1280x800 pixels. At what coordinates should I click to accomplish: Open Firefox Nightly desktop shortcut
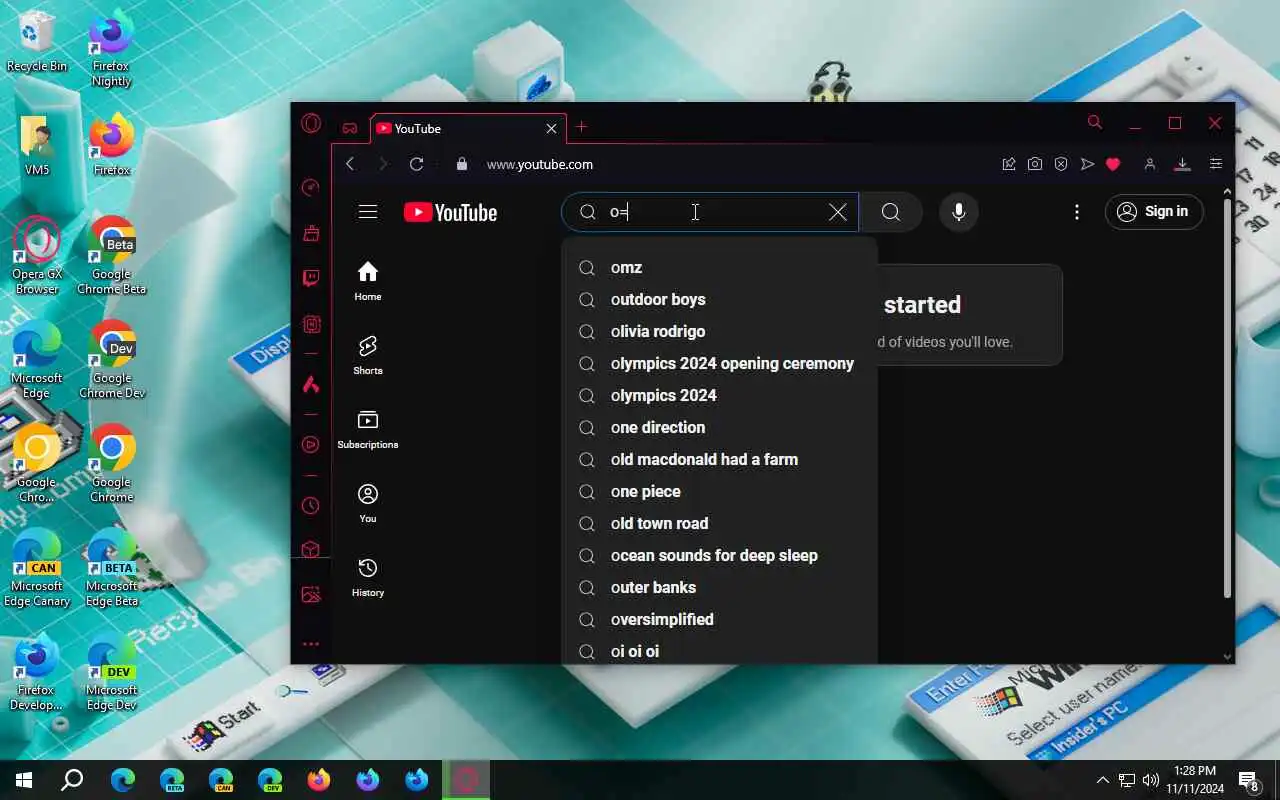click(111, 50)
